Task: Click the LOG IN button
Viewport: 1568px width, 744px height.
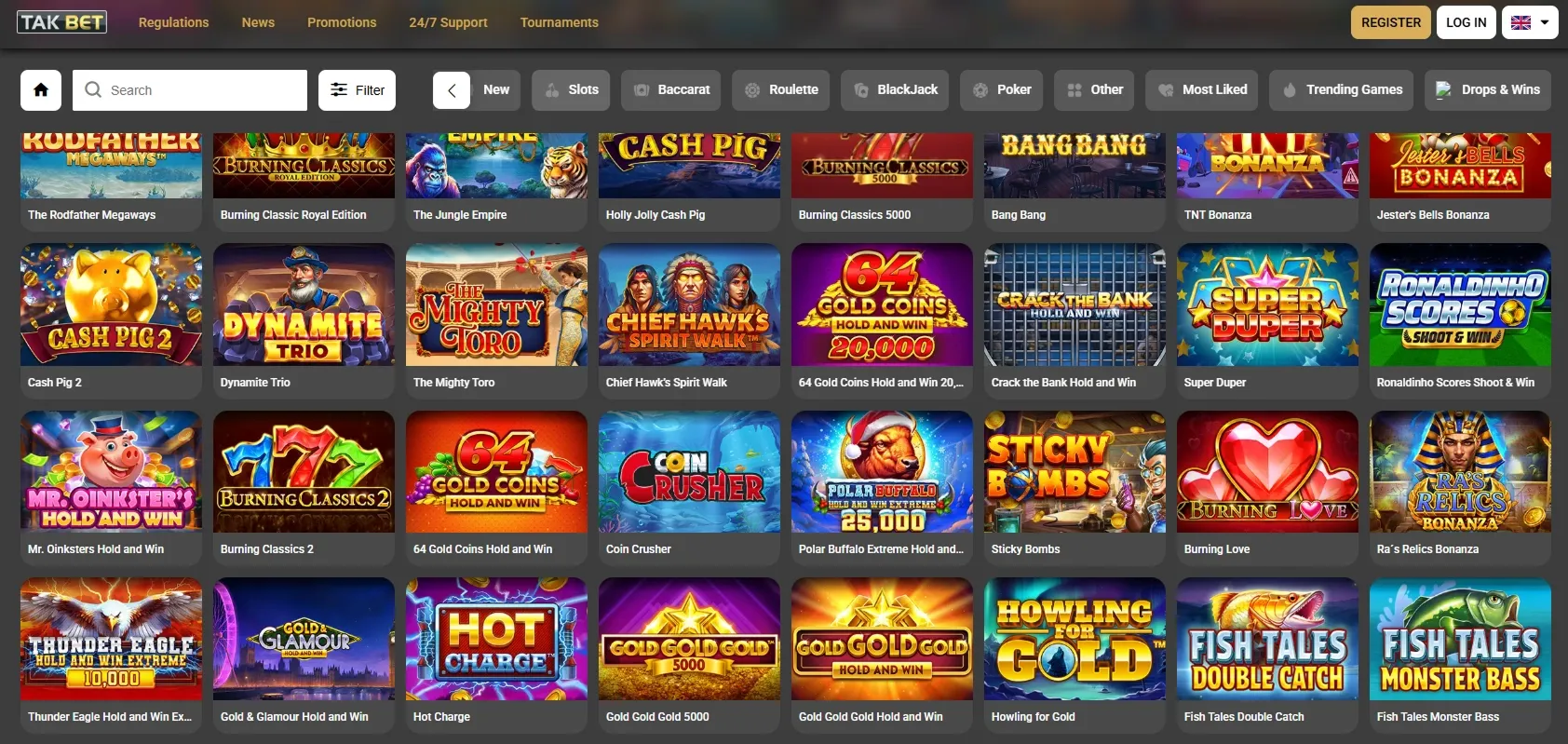Action: 1467,22
